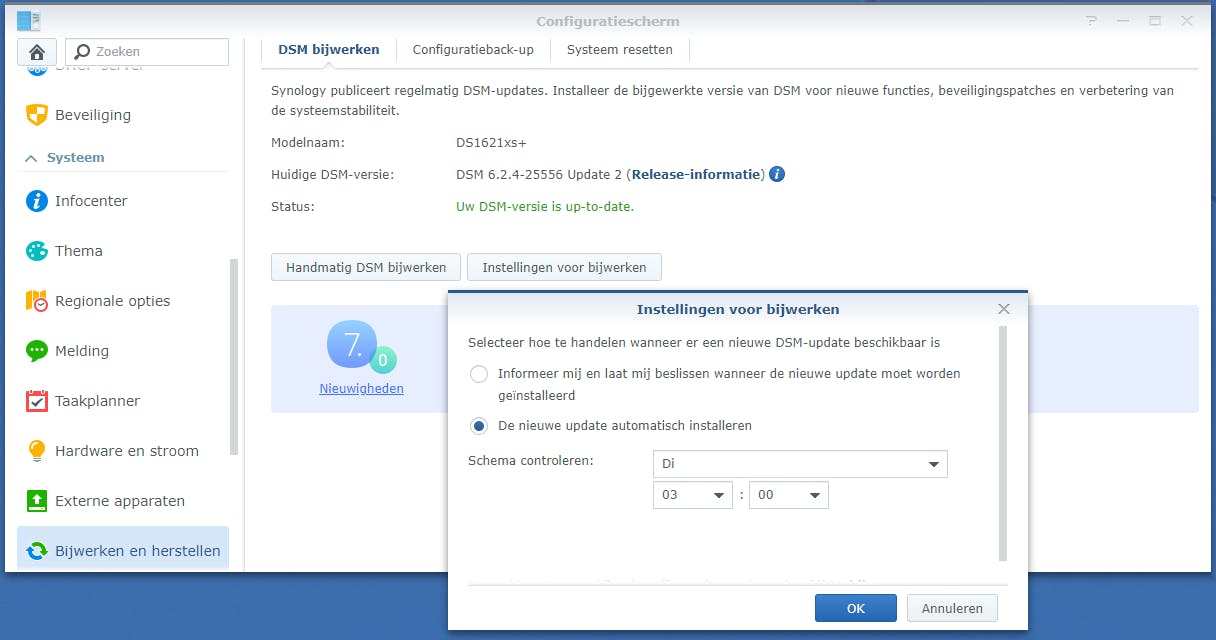Click the home icon button
The width and height of the screenshot is (1216, 640).
[37, 52]
